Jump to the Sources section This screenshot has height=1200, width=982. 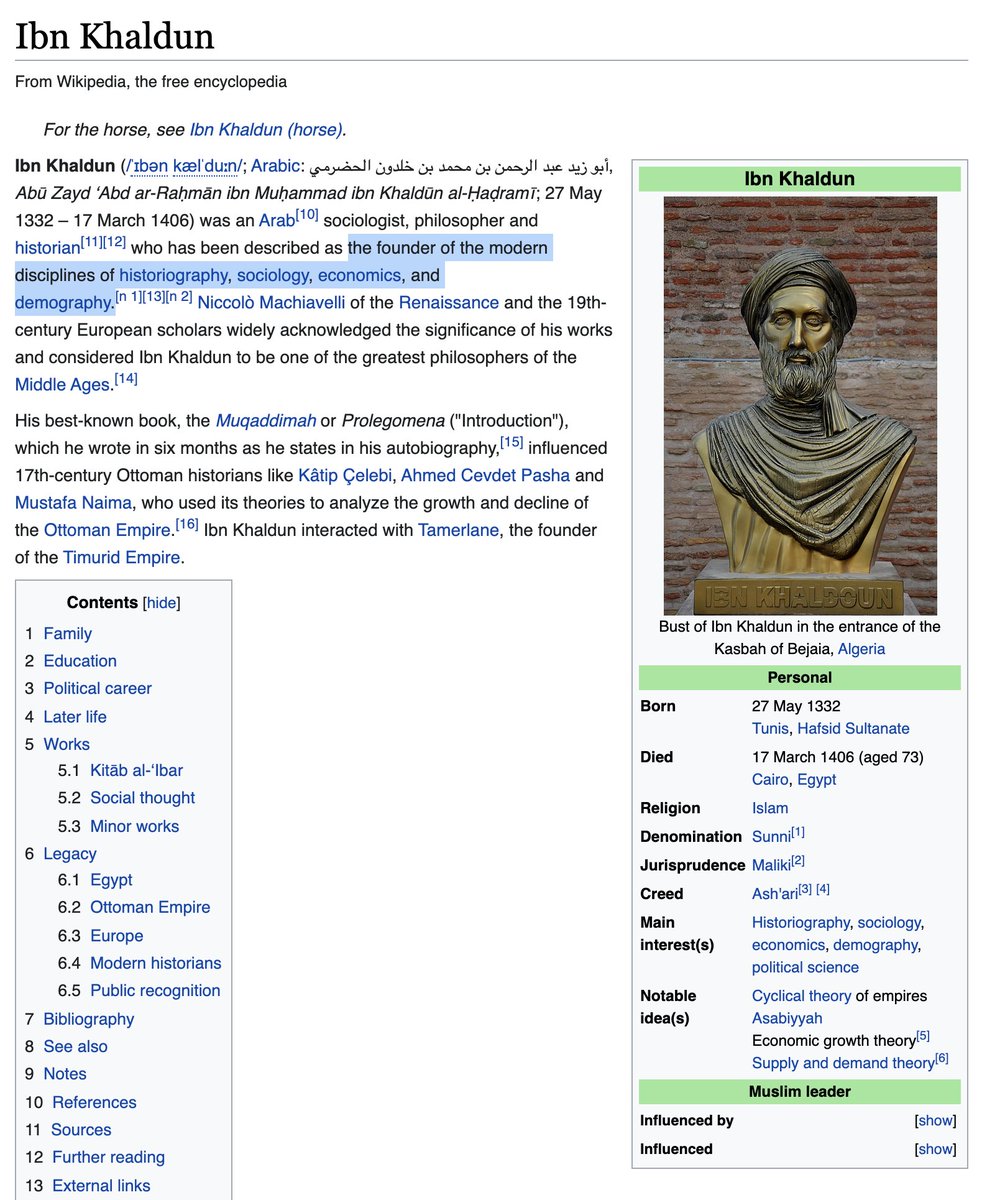tap(81, 1129)
